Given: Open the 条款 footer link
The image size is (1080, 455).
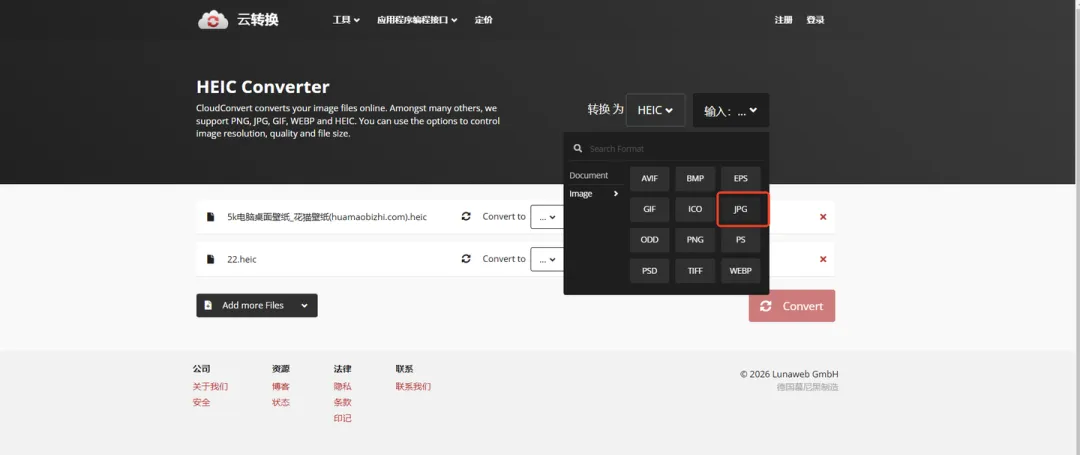Looking at the screenshot, I should (342, 402).
